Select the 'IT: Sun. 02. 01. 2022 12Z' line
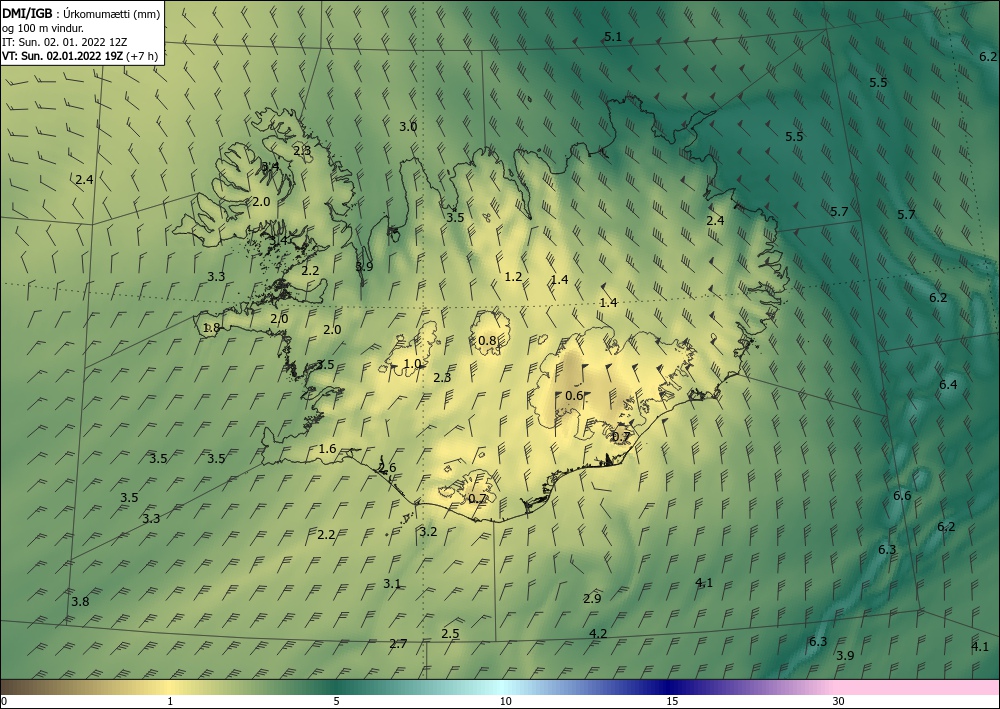 [64, 42]
